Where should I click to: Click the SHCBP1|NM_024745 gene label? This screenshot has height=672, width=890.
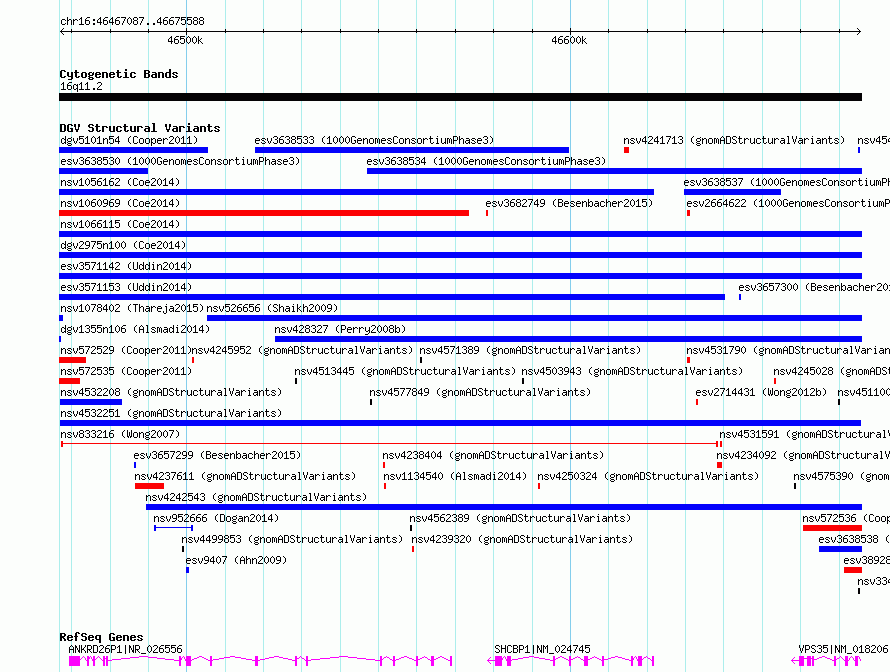pyautogui.click(x=542, y=649)
